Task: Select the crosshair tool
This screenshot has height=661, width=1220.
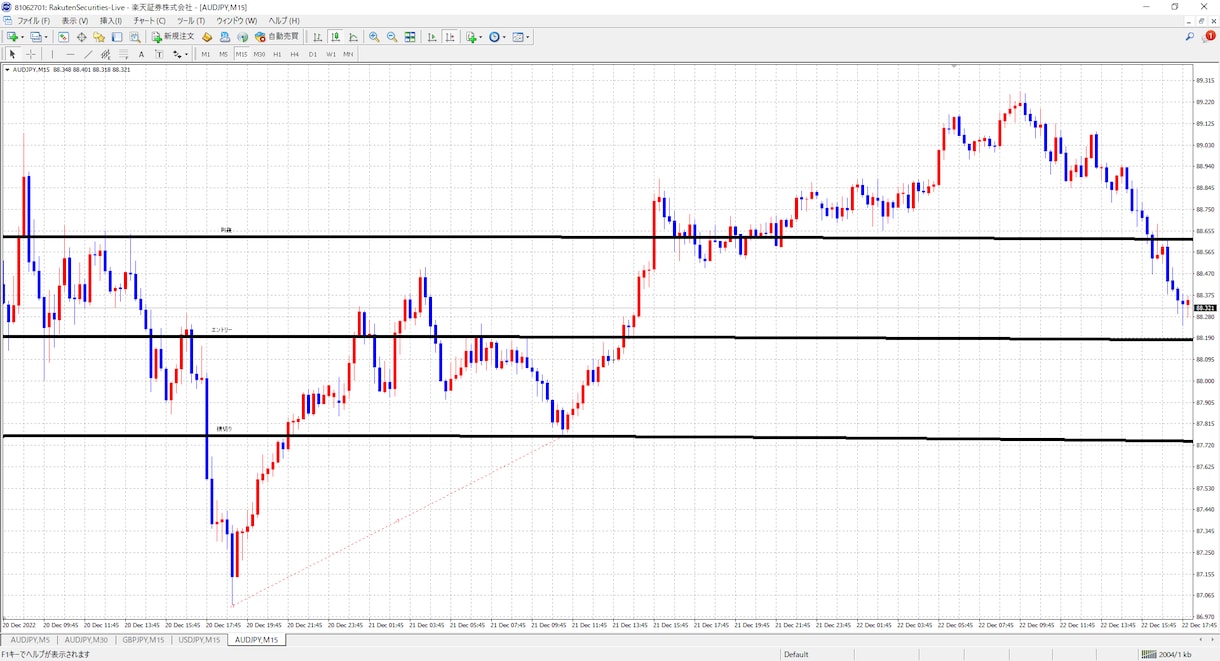Action: pos(31,54)
